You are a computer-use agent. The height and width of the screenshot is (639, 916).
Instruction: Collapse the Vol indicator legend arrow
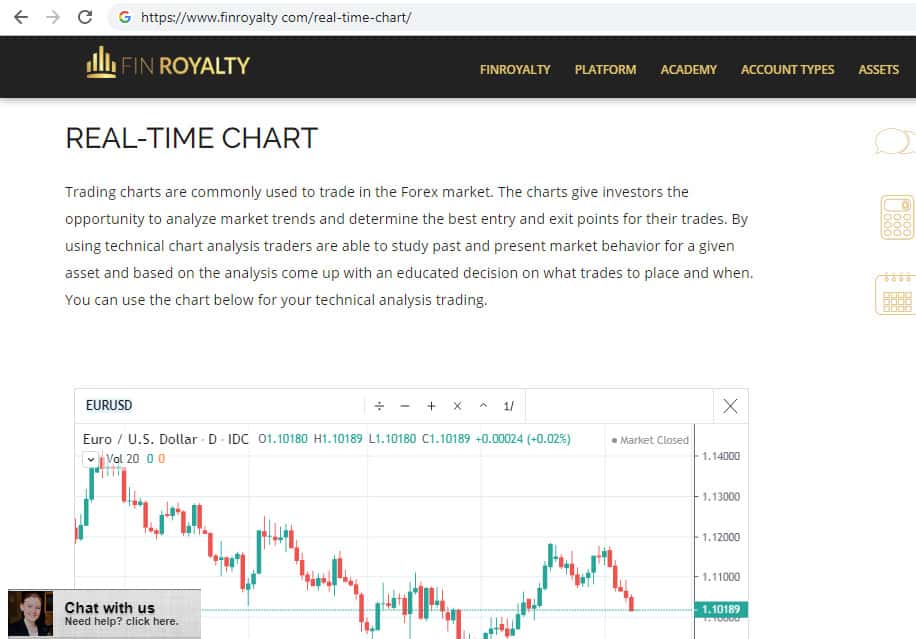(x=91, y=459)
